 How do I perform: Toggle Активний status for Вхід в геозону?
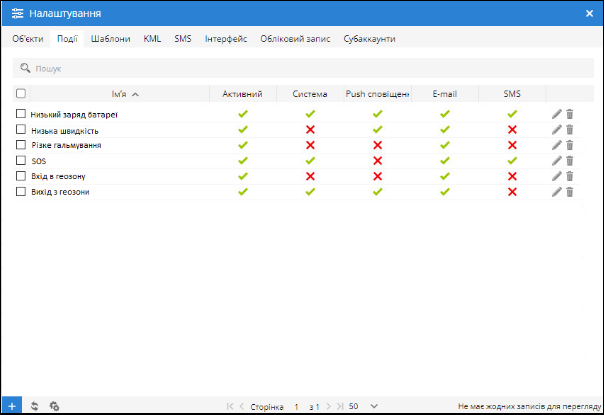tap(243, 176)
